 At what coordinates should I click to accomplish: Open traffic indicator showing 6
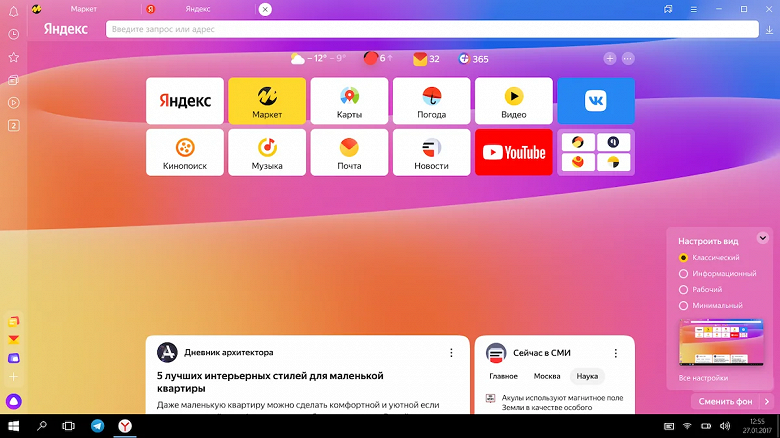(378, 59)
